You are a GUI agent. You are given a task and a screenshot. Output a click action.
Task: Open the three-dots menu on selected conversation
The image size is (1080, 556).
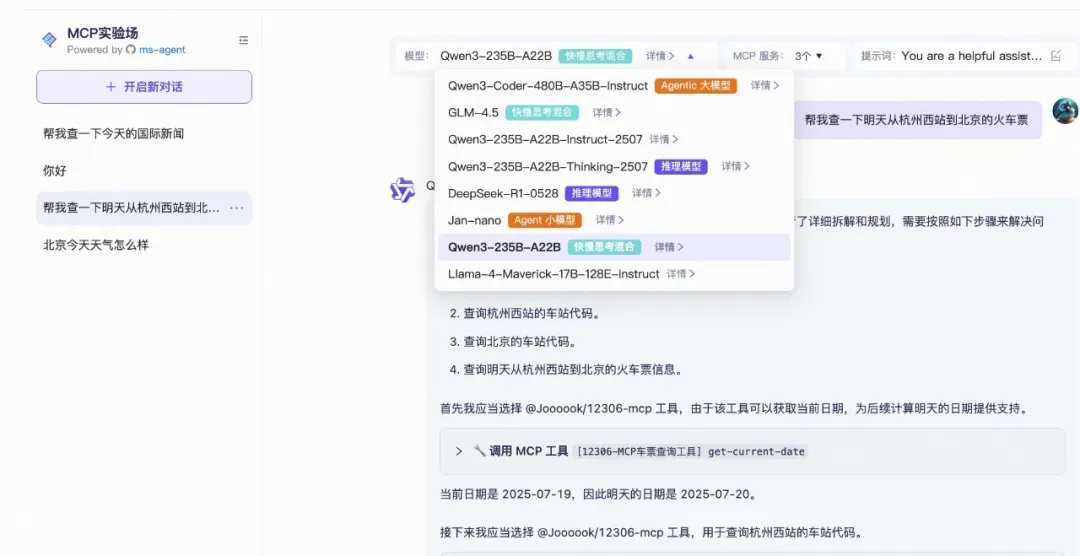236,208
